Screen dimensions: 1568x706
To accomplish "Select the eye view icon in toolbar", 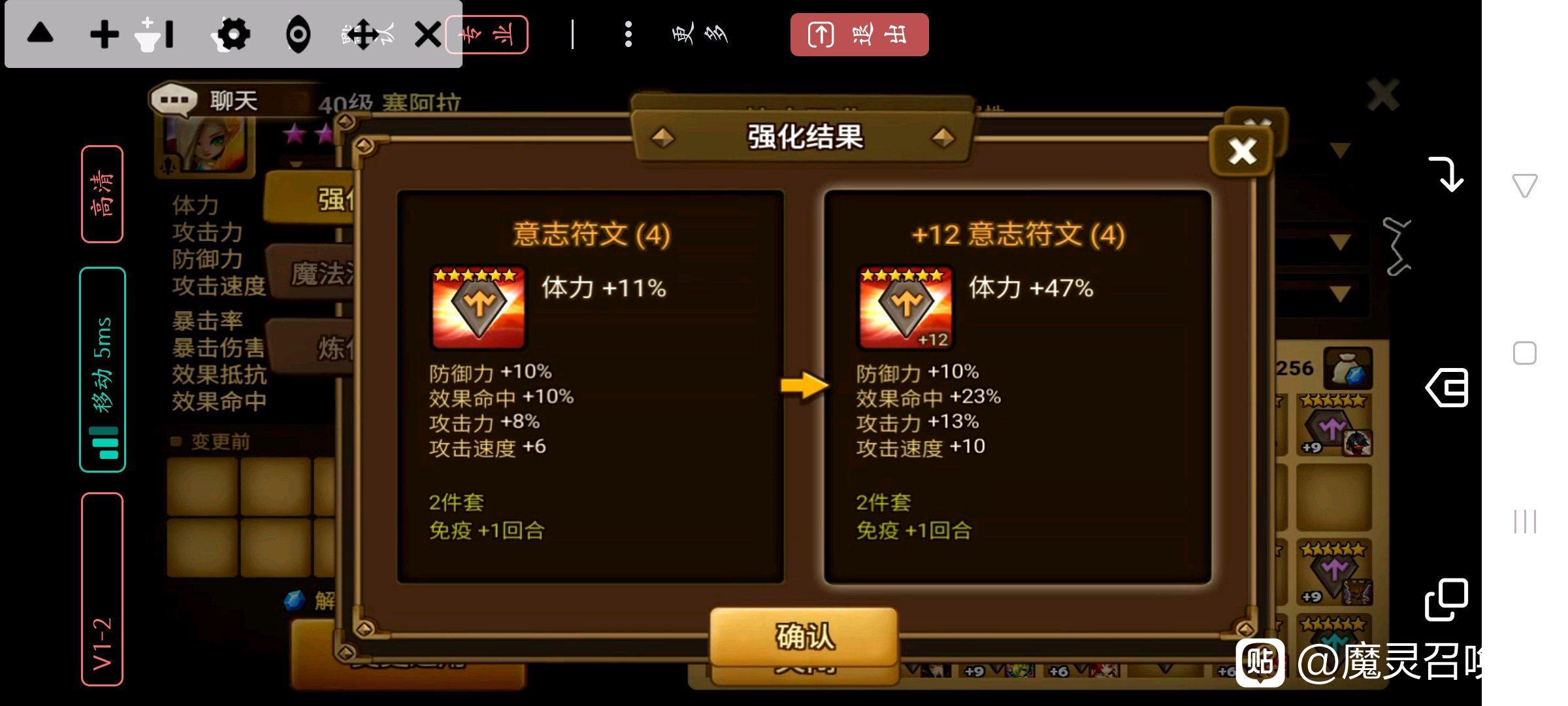I will (299, 35).
